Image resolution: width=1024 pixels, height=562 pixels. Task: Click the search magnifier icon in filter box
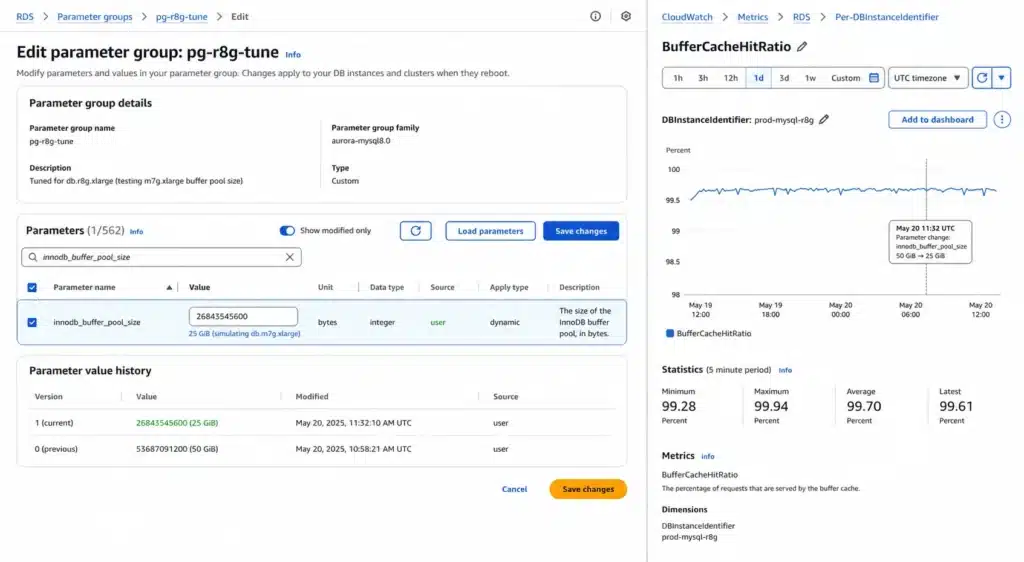pos(33,257)
